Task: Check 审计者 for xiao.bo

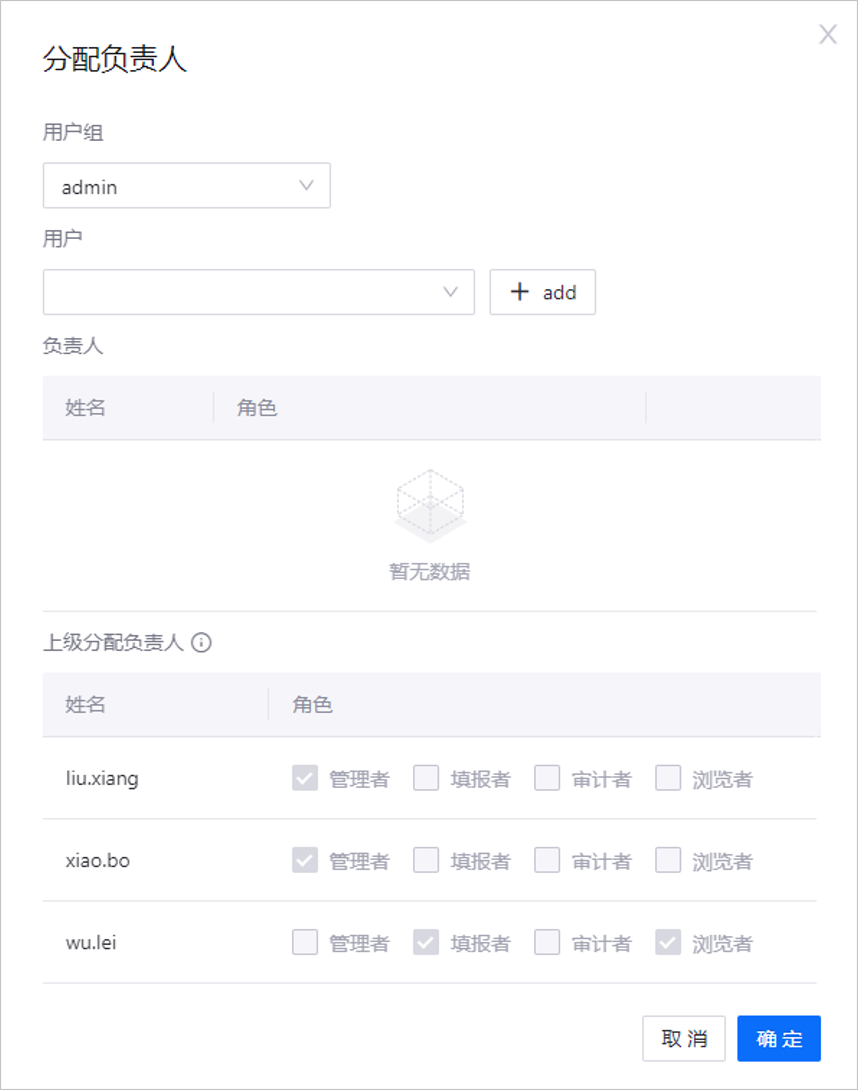Action: [x=547, y=860]
